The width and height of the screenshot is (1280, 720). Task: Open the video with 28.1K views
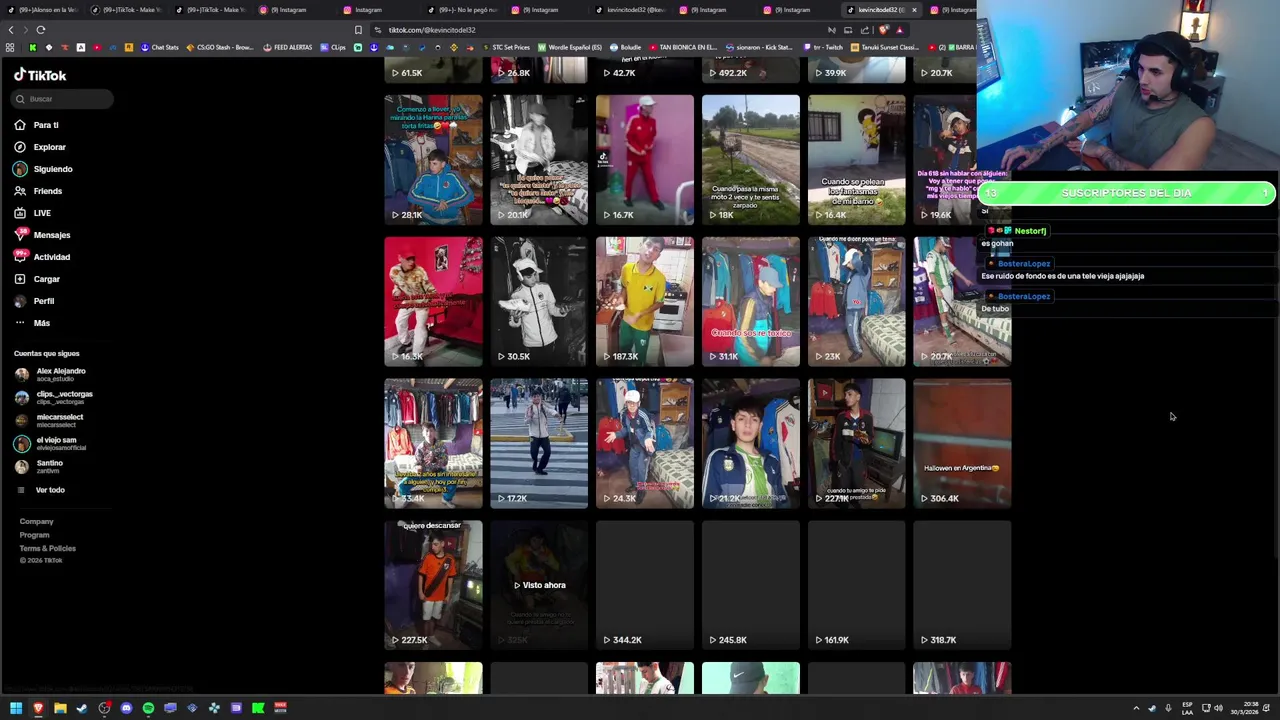(433, 159)
